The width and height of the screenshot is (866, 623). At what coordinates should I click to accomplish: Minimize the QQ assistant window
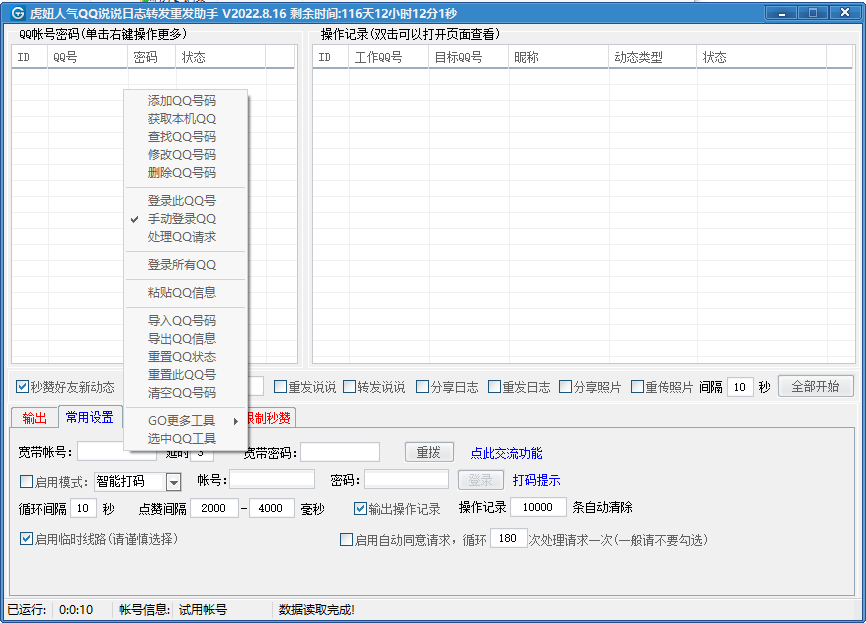[781, 13]
